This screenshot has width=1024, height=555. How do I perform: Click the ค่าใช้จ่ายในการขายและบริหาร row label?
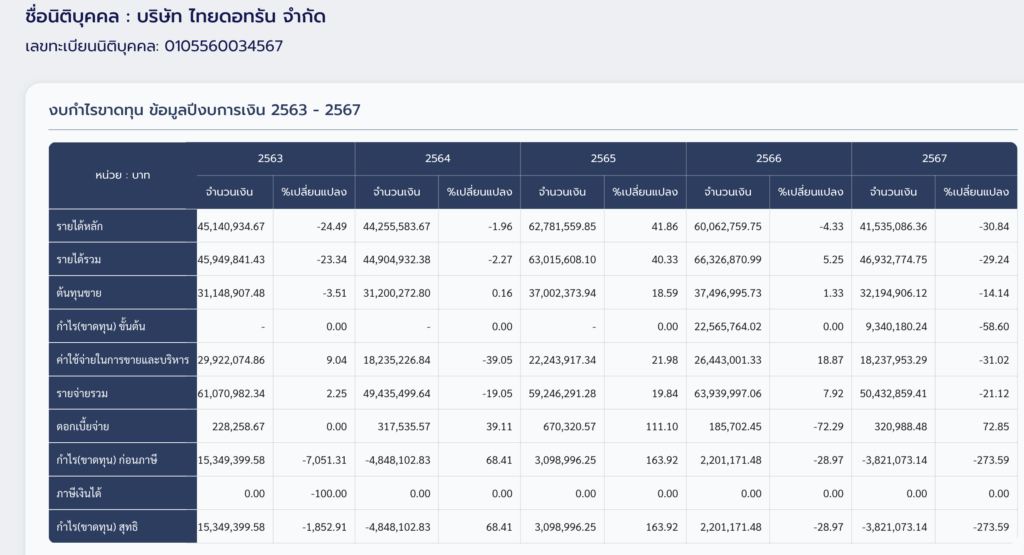pyautogui.click(x=122, y=360)
